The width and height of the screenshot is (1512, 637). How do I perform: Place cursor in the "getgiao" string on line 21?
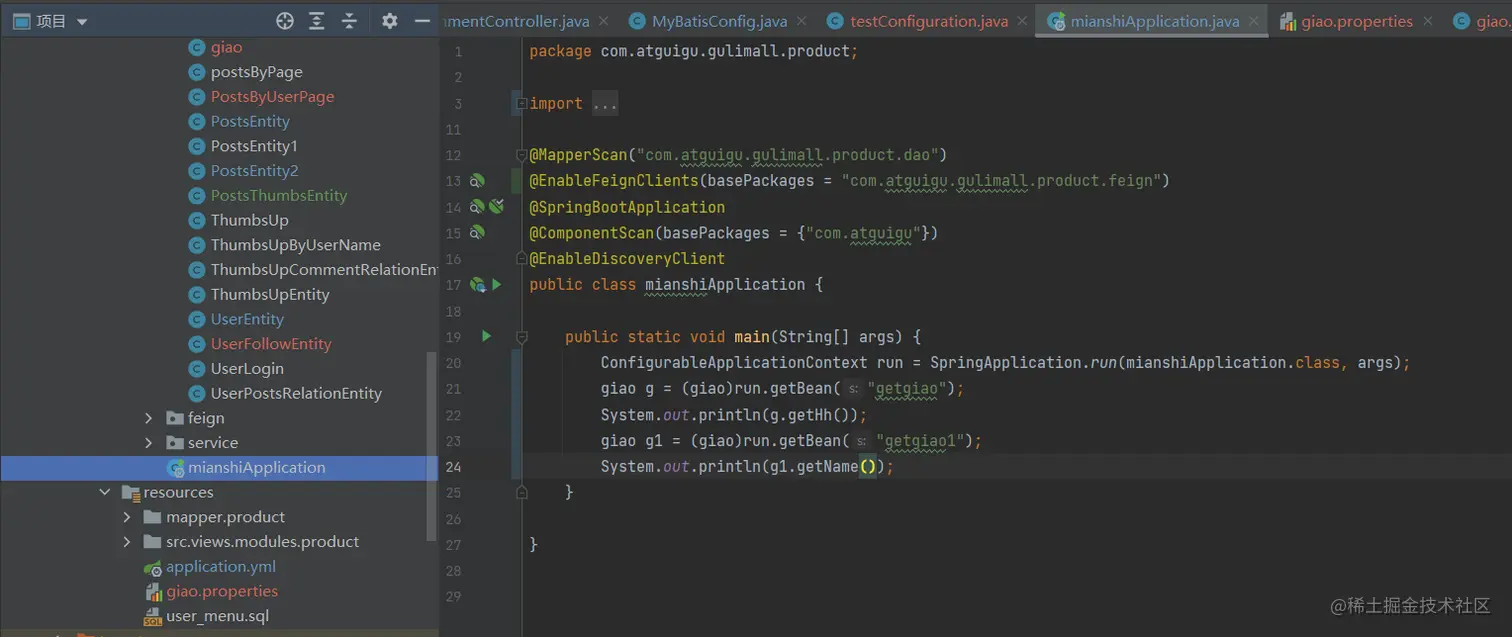point(906,389)
